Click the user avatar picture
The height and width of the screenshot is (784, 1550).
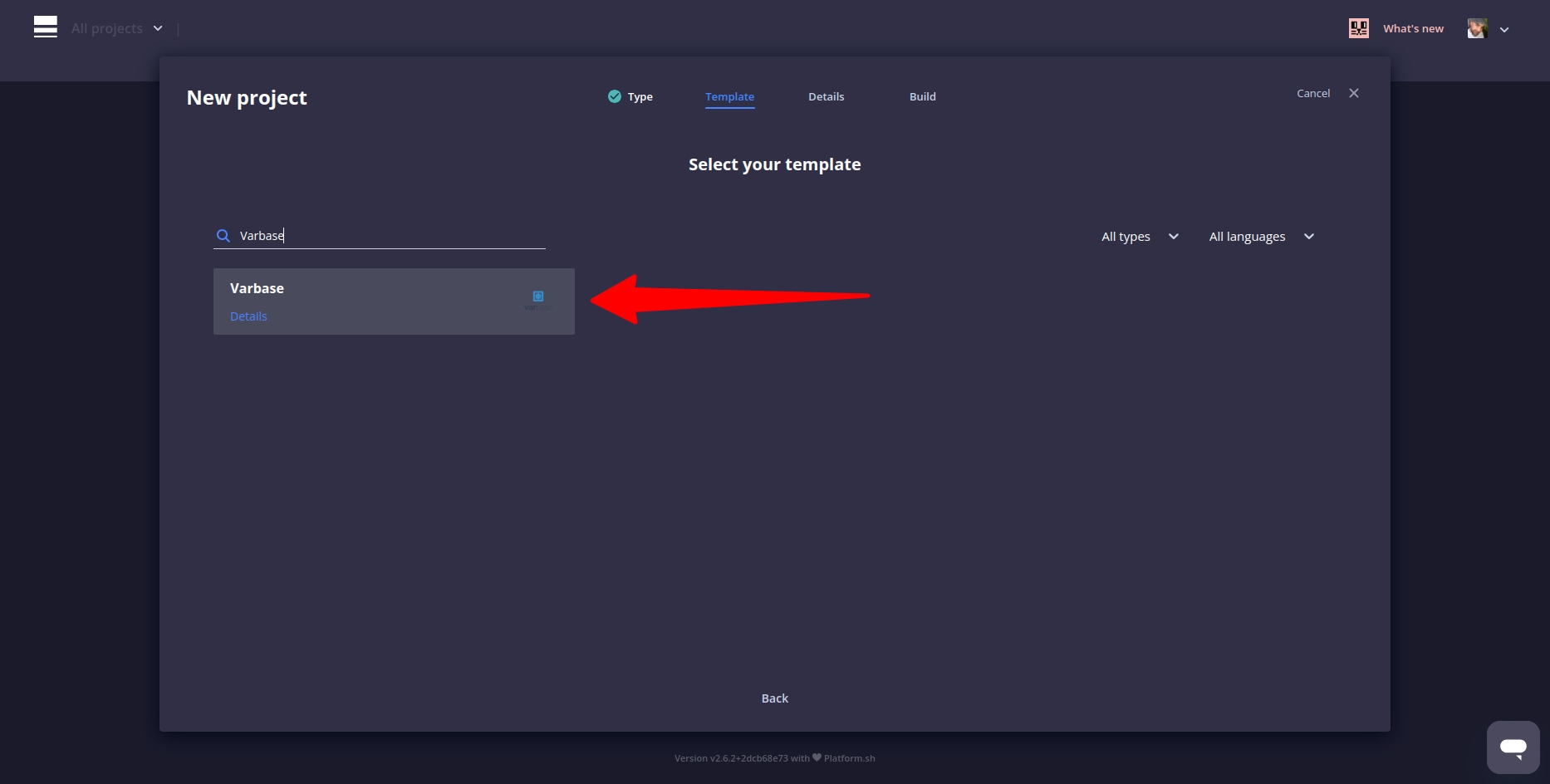click(x=1477, y=28)
